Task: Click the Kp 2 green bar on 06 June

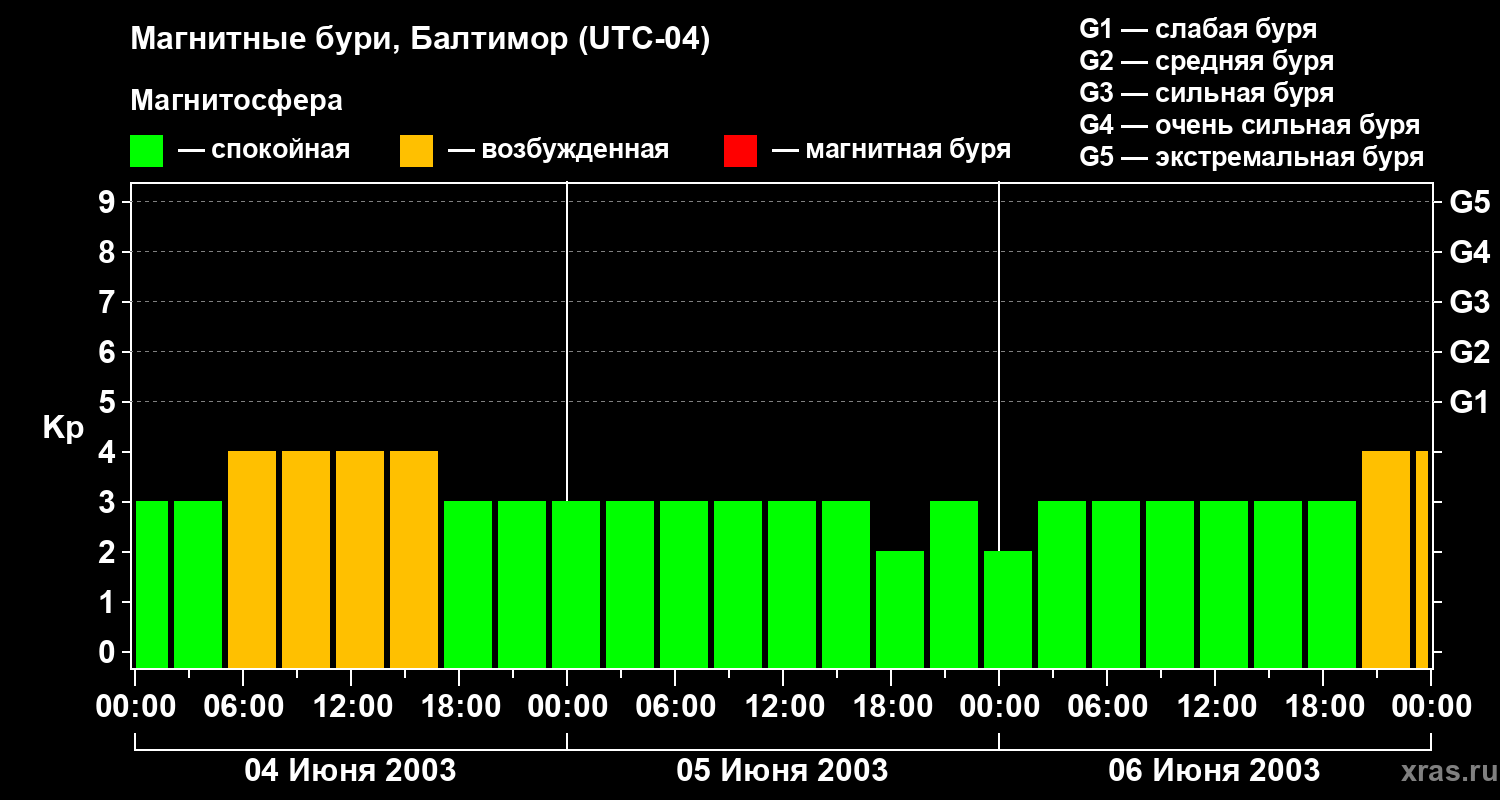Action: click(1007, 609)
